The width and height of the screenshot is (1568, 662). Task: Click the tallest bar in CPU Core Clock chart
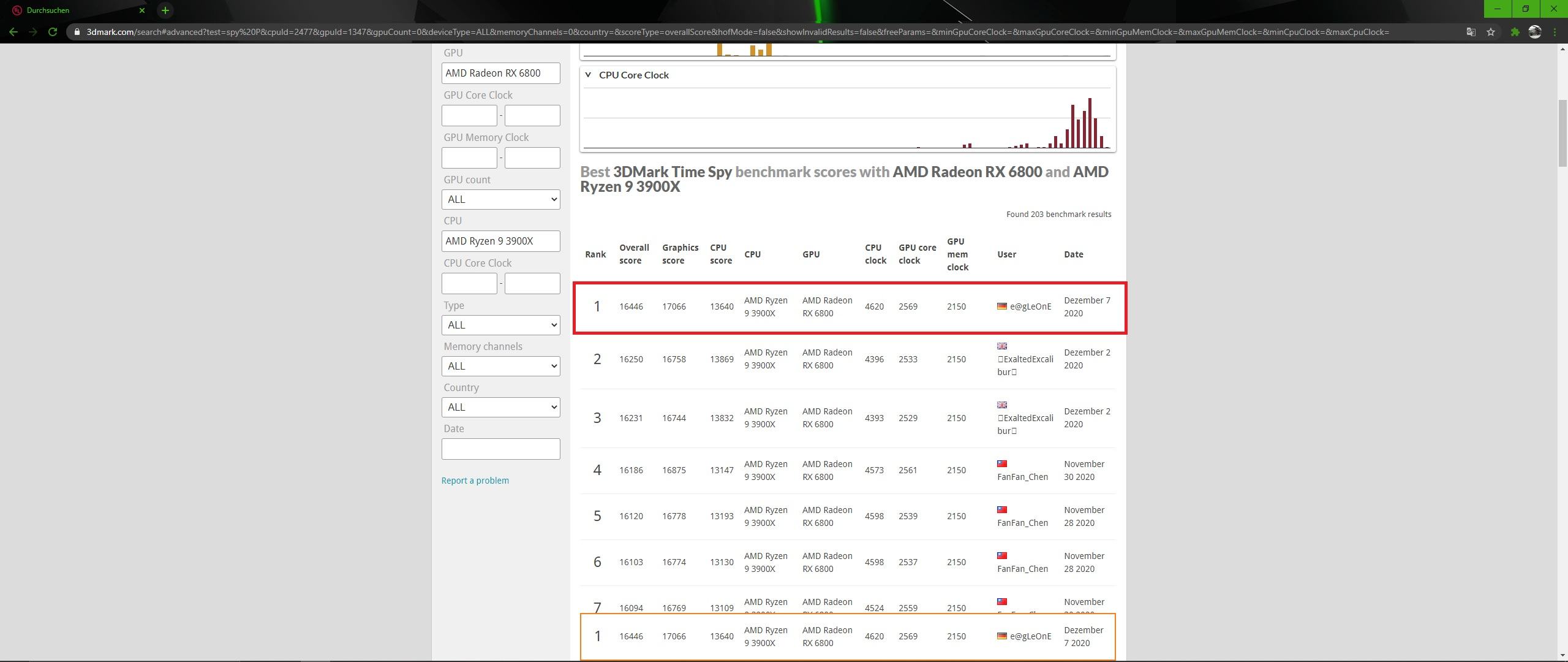(1090, 123)
